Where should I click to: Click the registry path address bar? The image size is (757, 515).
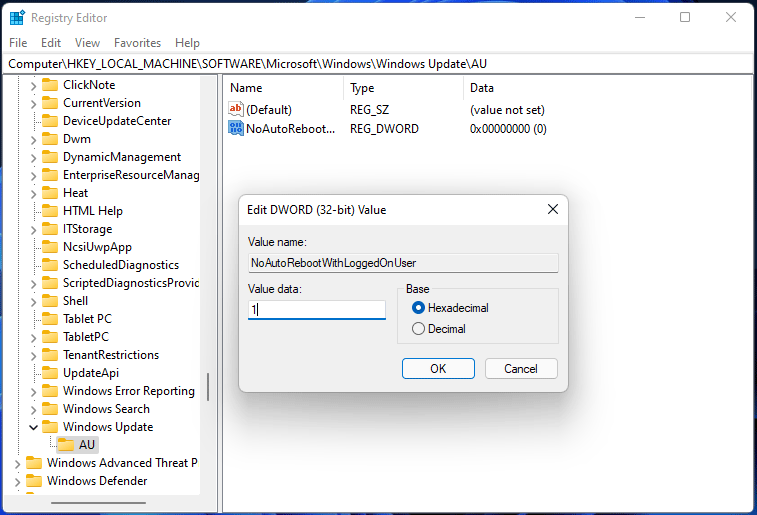click(378, 64)
